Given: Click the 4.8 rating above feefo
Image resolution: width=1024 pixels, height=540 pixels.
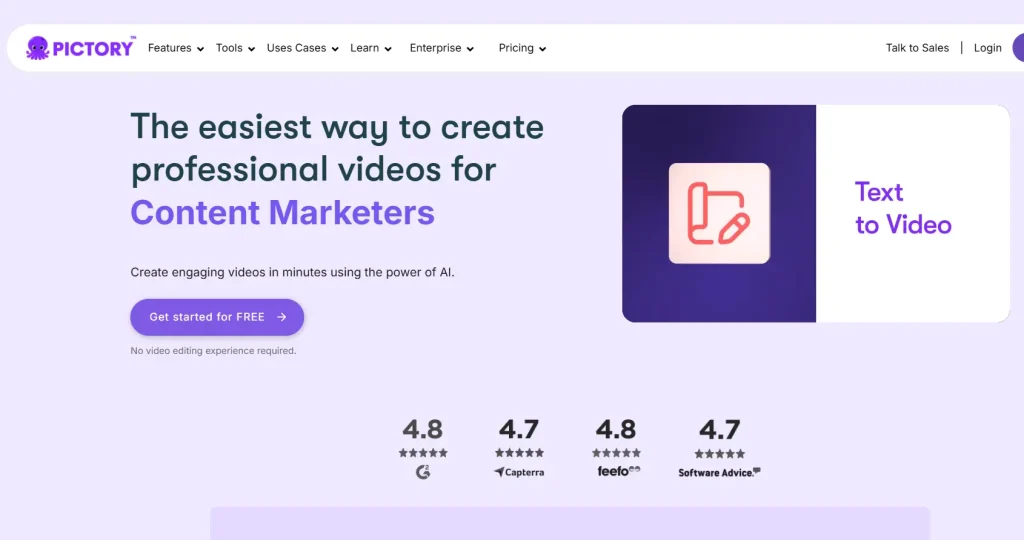Looking at the screenshot, I should tap(616, 430).
